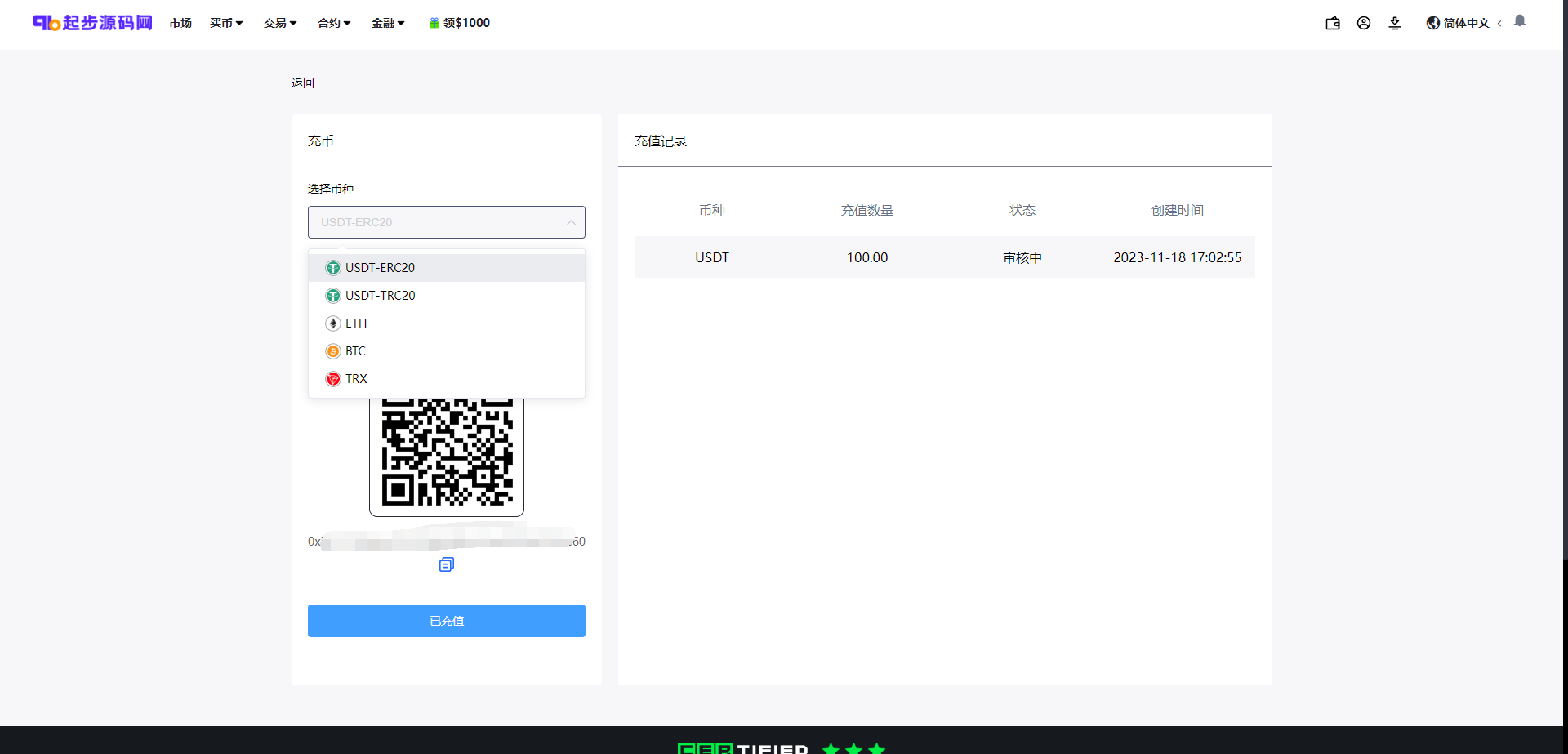Screen dimensions: 1568x754
Task: Click the wallet icon in header
Action: pos(1333,23)
